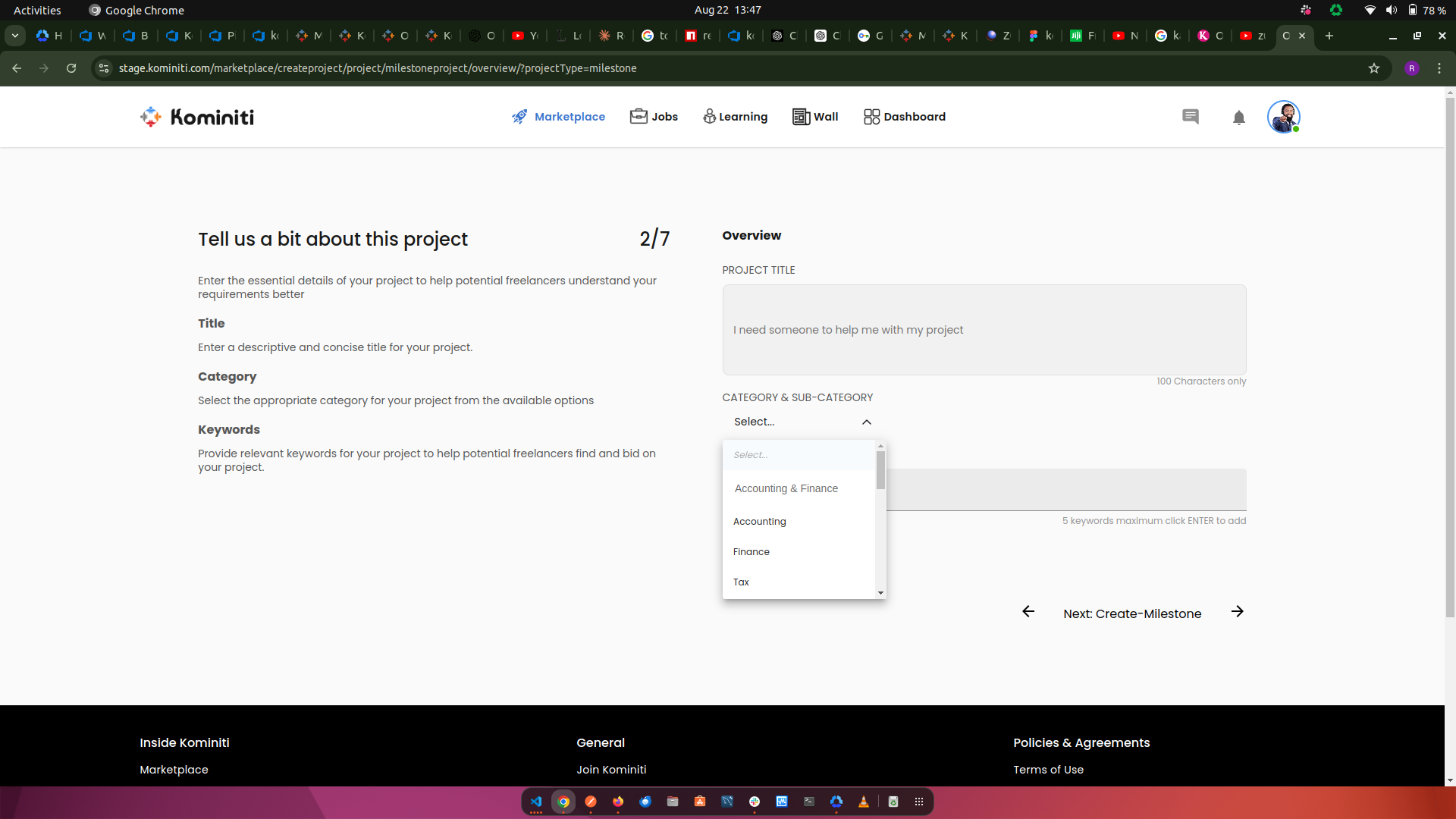
Task: Choose Tax option in dropdown
Action: tap(741, 582)
